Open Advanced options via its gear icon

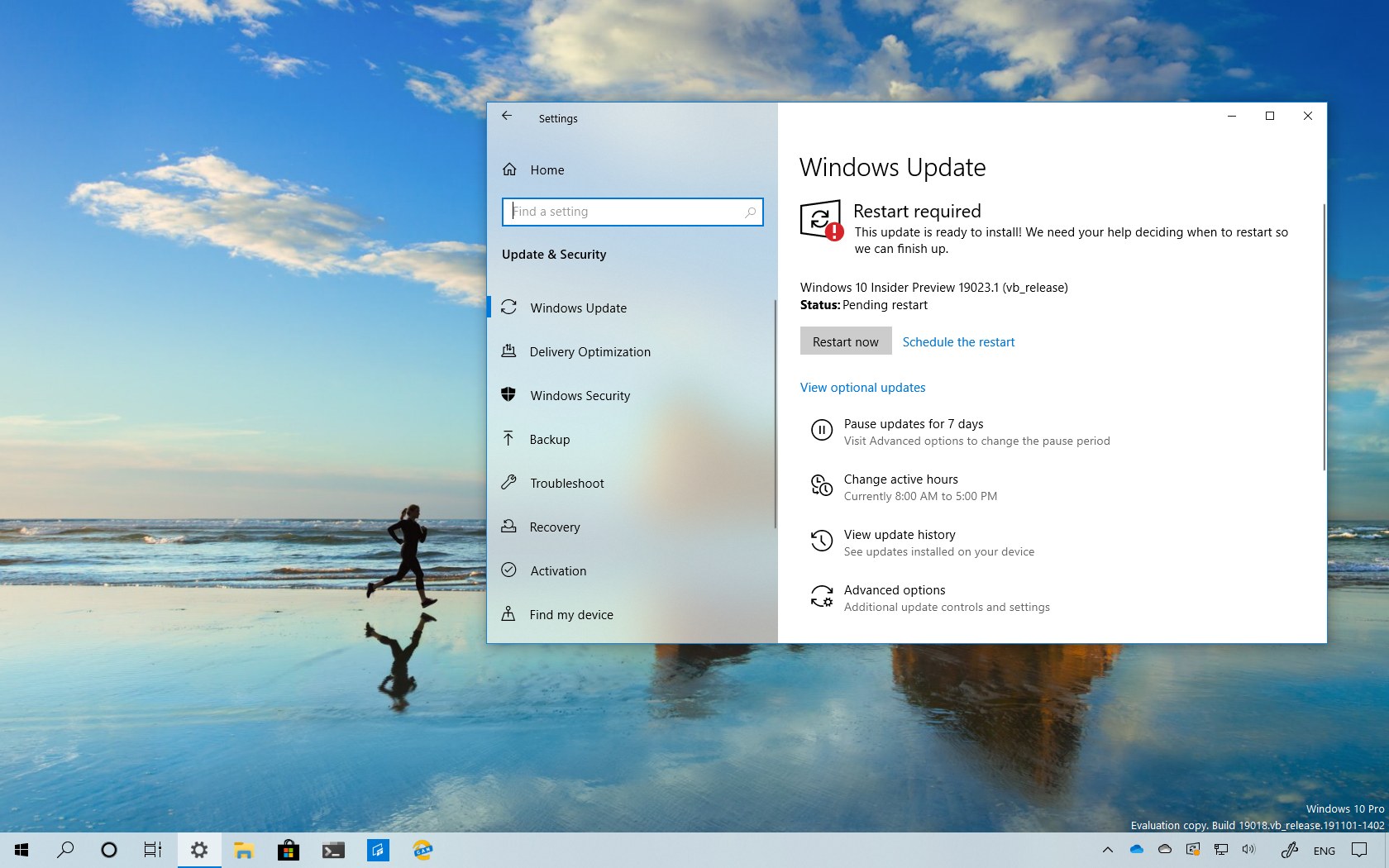click(x=821, y=596)
